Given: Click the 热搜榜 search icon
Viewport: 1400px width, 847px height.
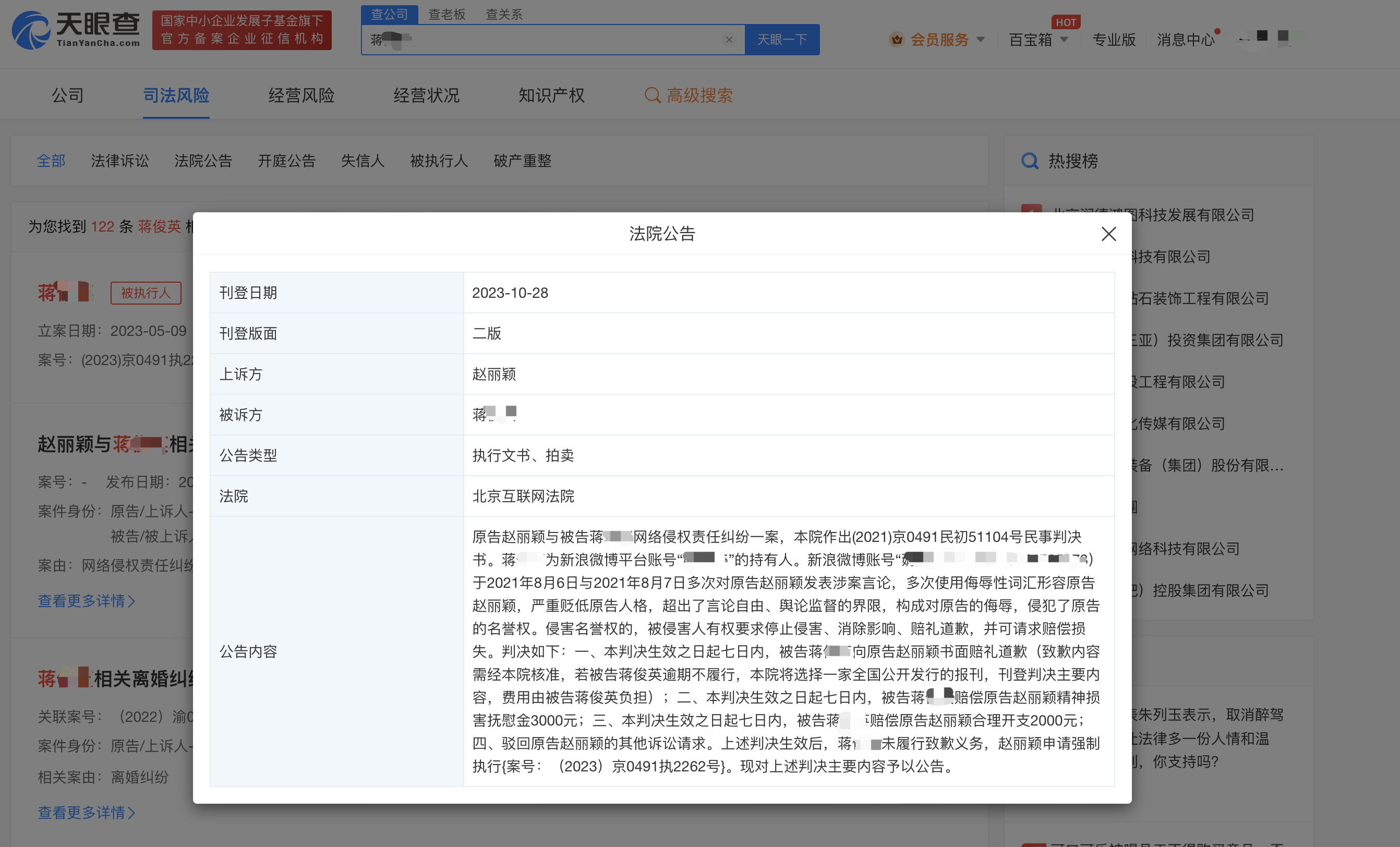Looking at the screenshot, I should pyautogui.click(x=1030, y=161).
